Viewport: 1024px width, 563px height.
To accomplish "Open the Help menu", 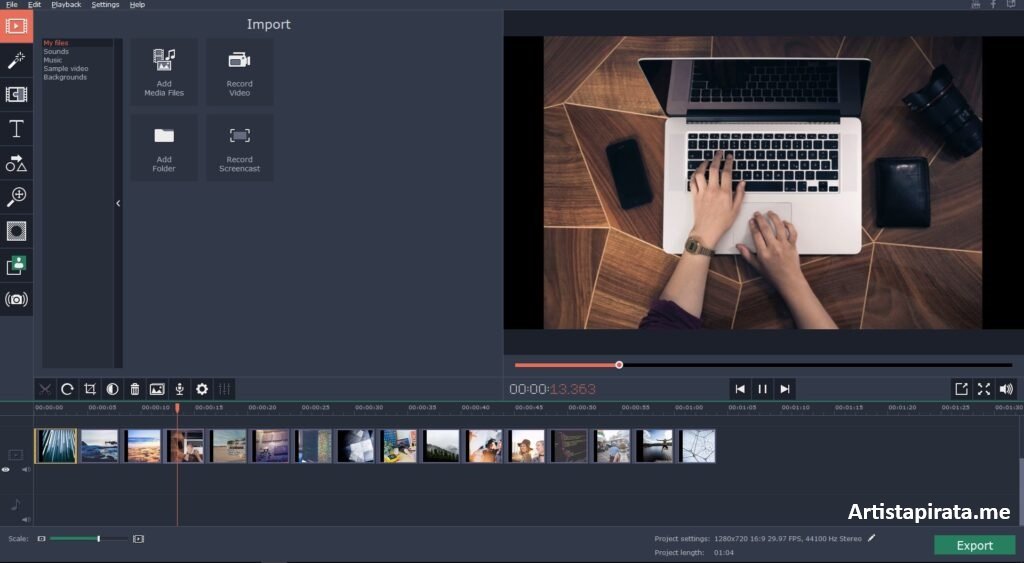I will click(137, 5).
